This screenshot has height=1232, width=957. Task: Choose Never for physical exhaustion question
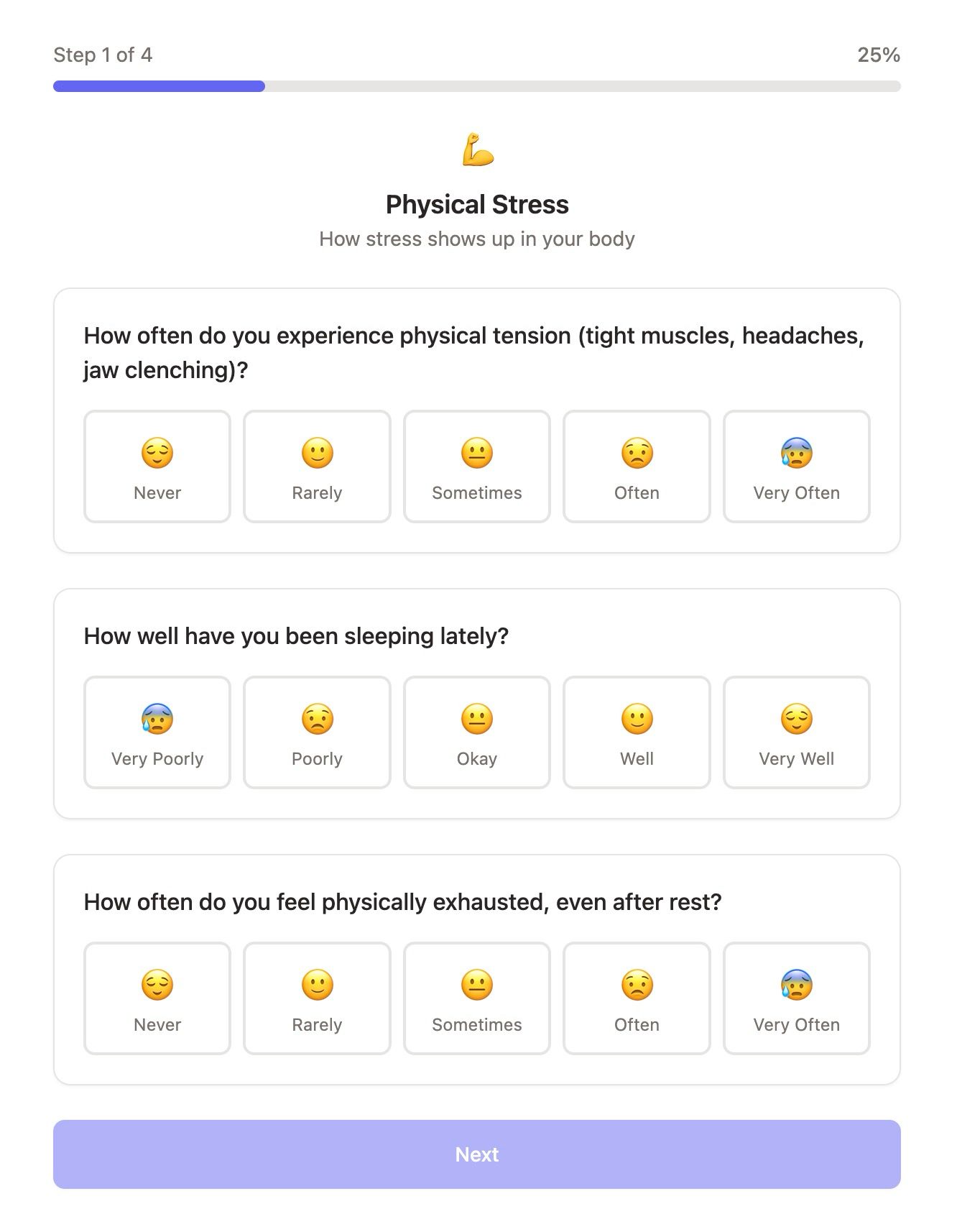157,998
